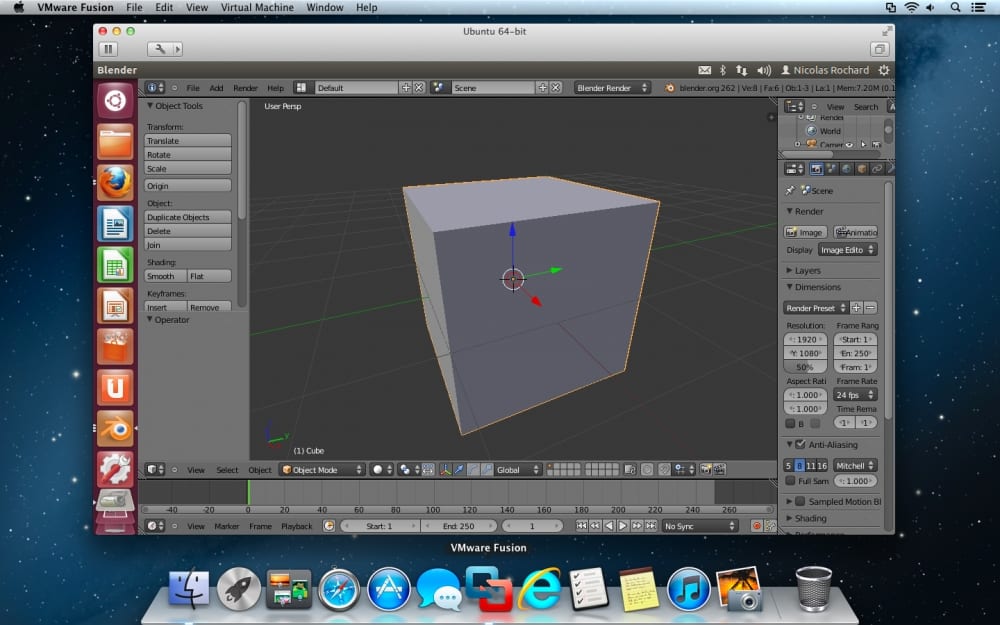
Task: Select the World properties globe tab icon
Action: pos(846,169)
